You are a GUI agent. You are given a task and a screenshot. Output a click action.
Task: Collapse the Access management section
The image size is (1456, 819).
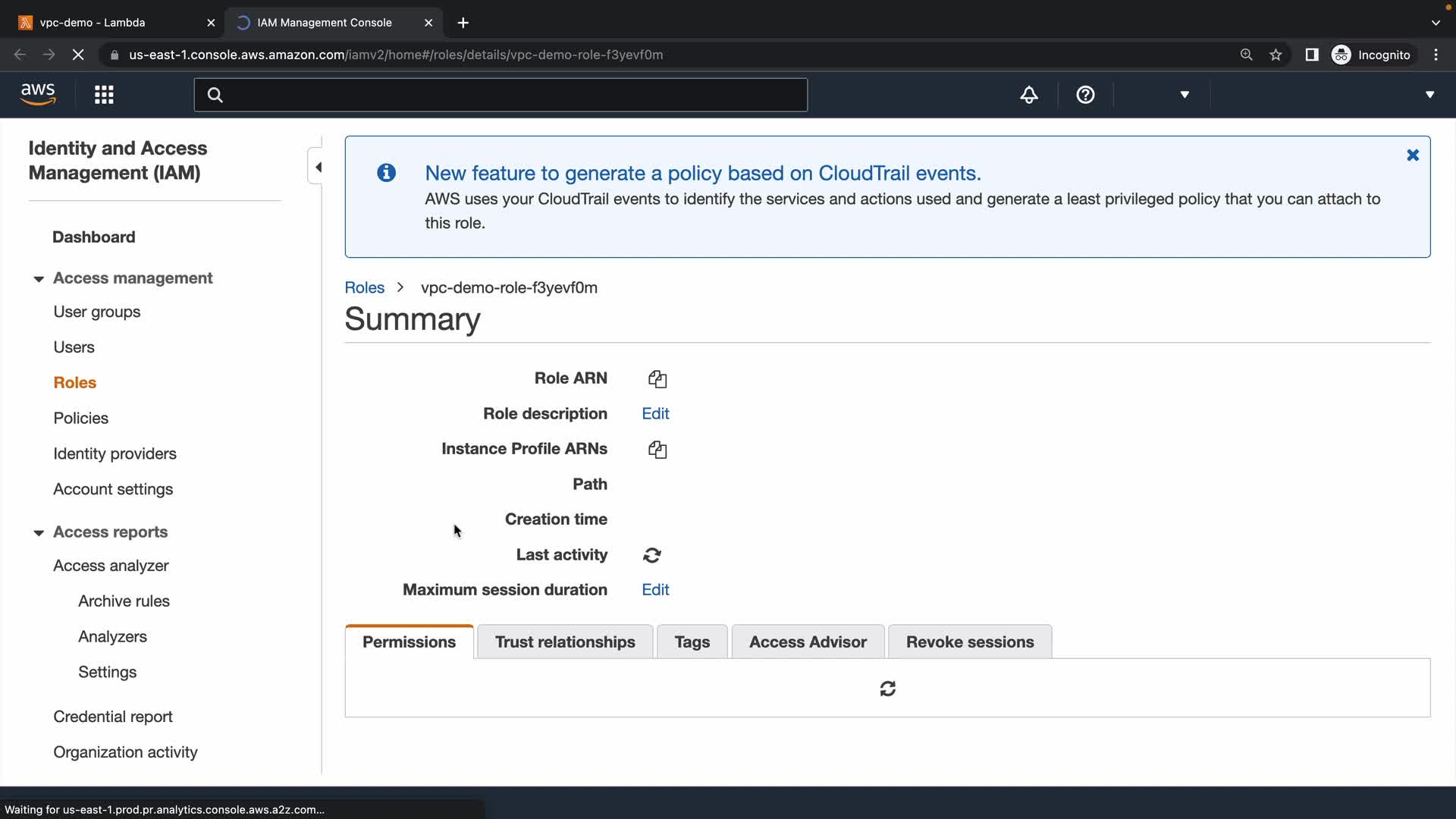click(x=39, y=279)
